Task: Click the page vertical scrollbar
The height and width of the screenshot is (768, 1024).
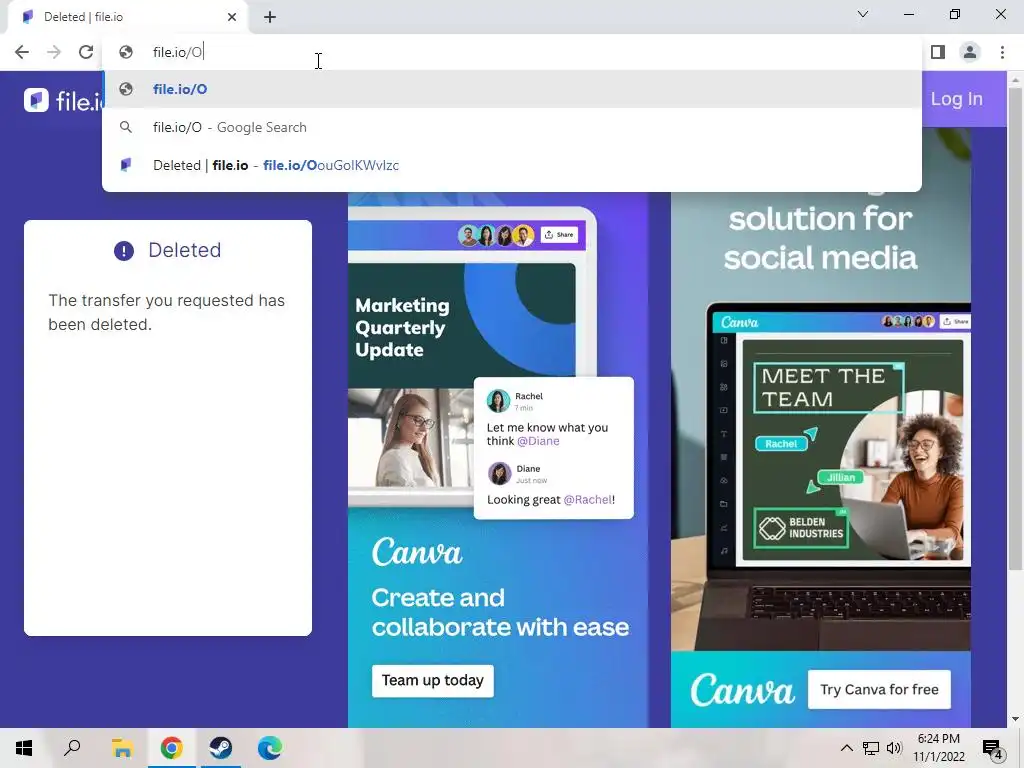Action: [1015, 327]
